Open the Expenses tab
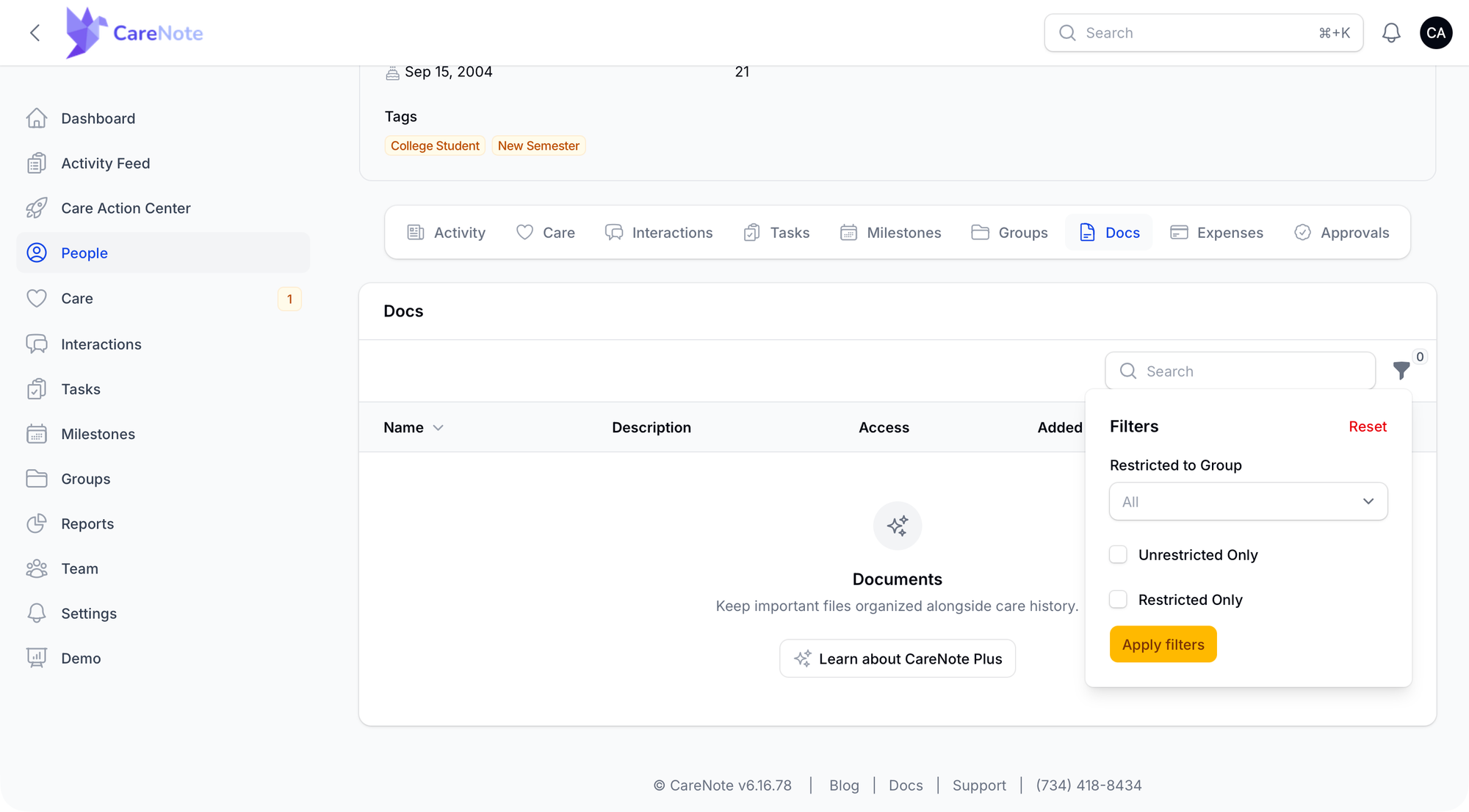 point(1216,233)
